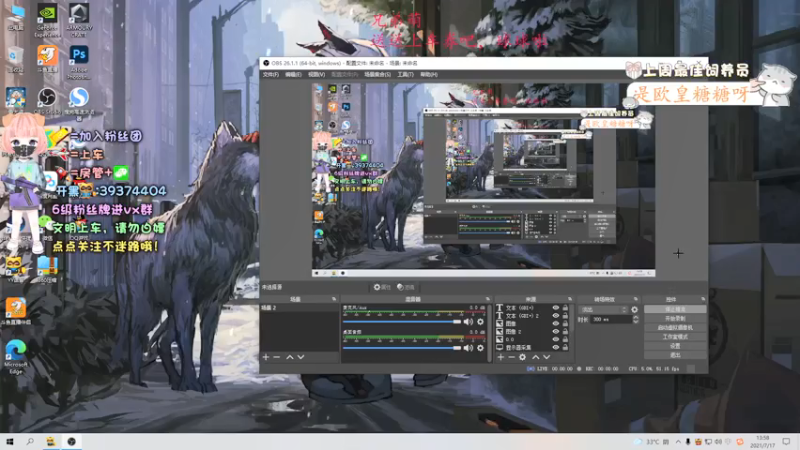The width and height of the screenshot is (800, 450).
Task: Select the Adobe Photoshop desktop icon
Action: [79, 62]
